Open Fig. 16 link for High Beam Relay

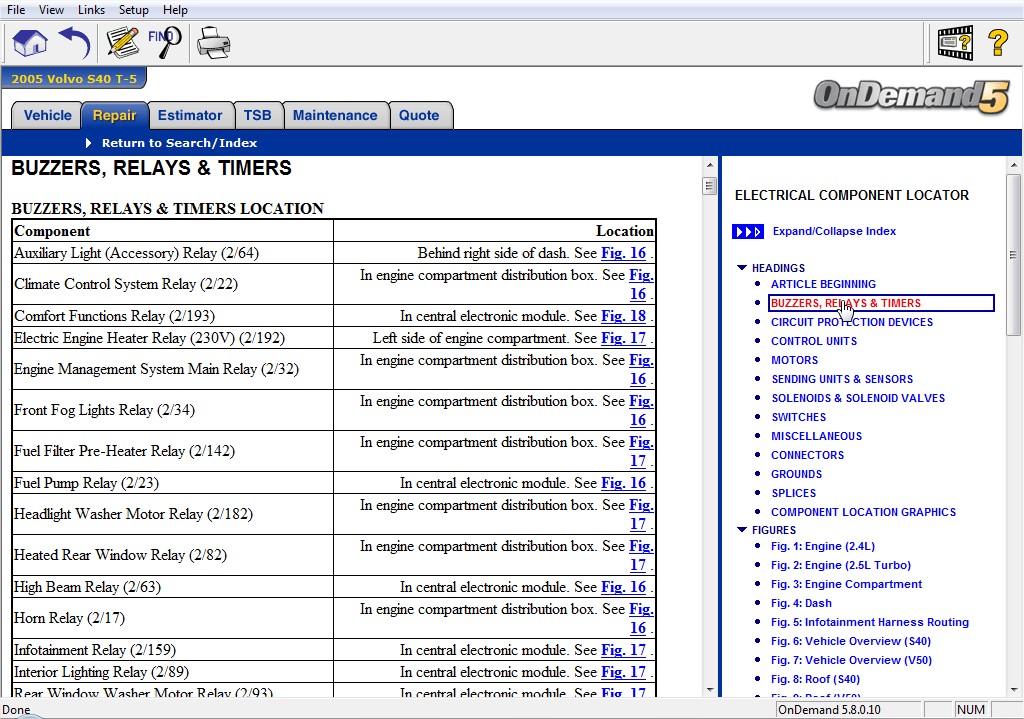point(623,586)
